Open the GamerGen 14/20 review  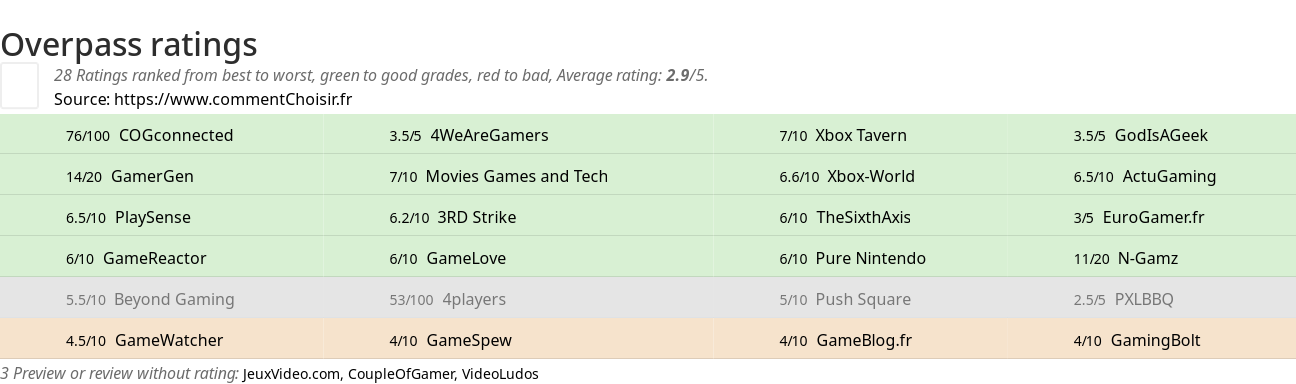pos(130,176)
